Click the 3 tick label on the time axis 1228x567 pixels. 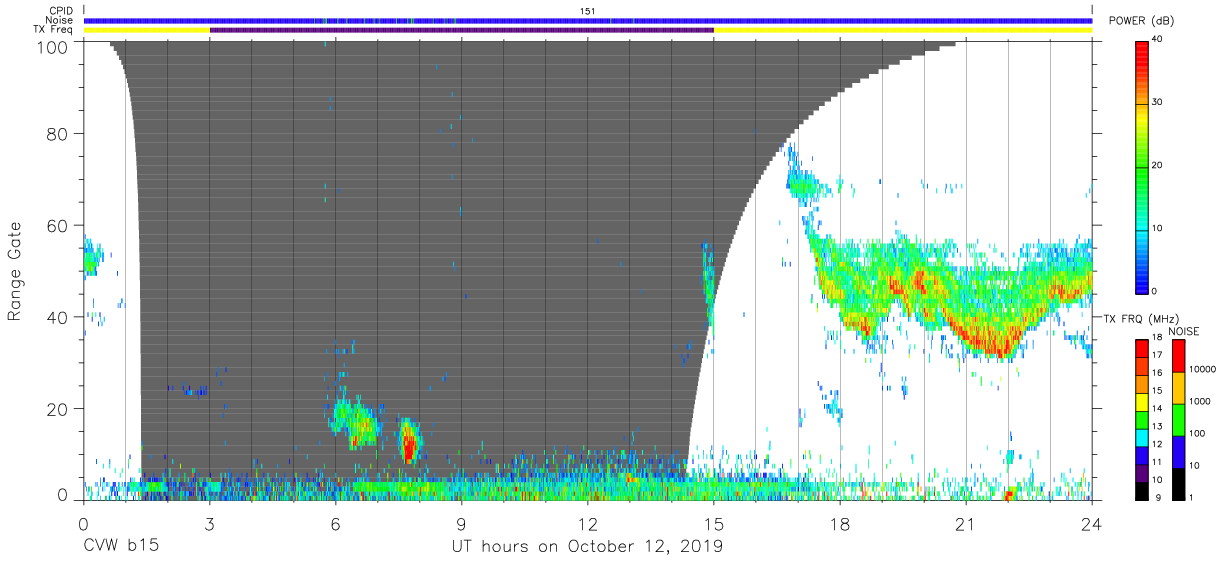210,523
